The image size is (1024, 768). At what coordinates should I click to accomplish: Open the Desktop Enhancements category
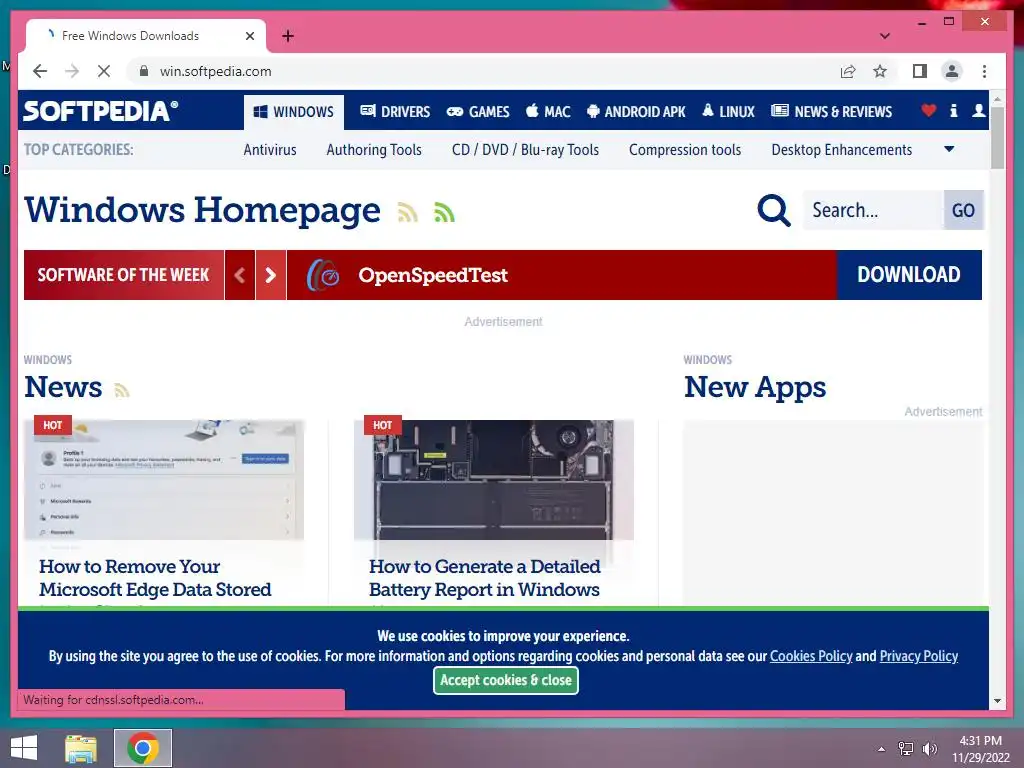[842, 150]
